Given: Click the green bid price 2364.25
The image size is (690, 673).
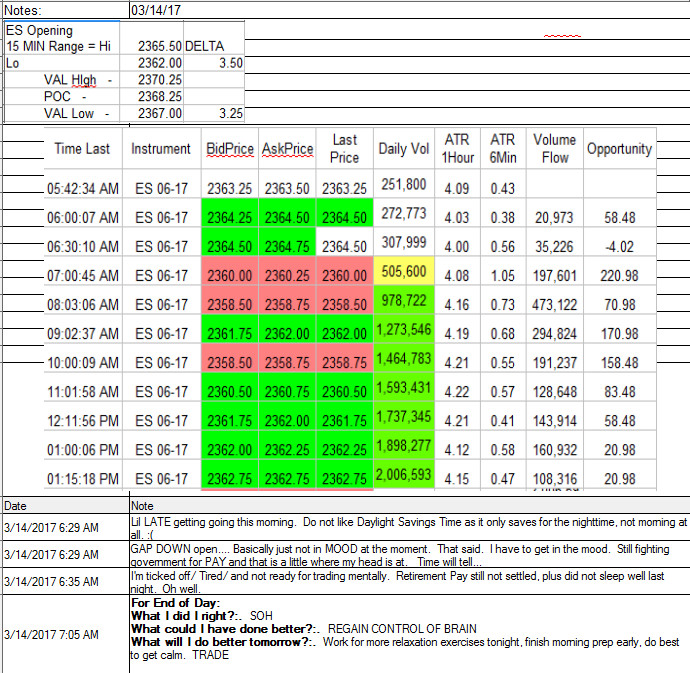Looking at the screenshot, I should [230, 213].
